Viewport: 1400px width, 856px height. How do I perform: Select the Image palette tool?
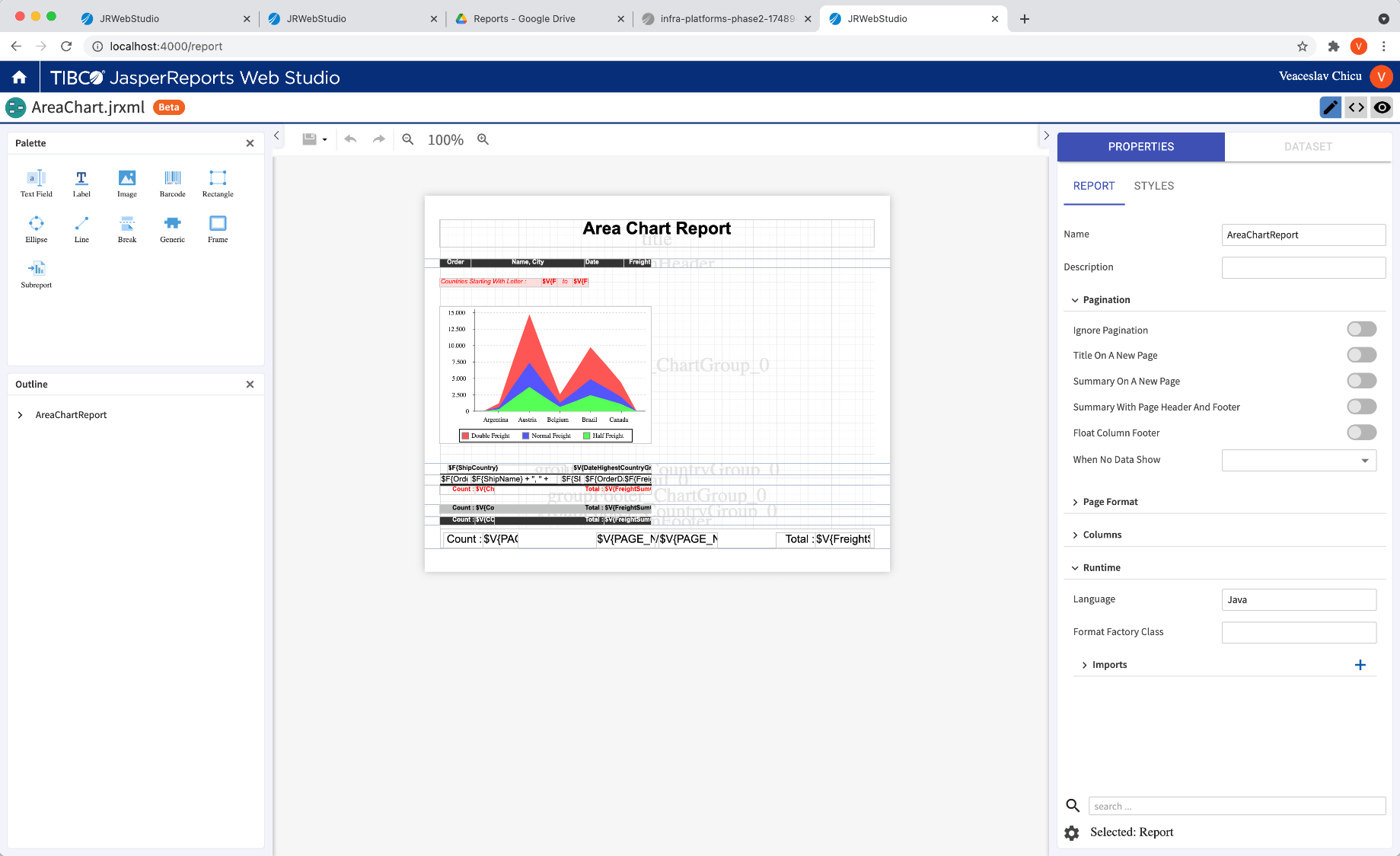127,184
